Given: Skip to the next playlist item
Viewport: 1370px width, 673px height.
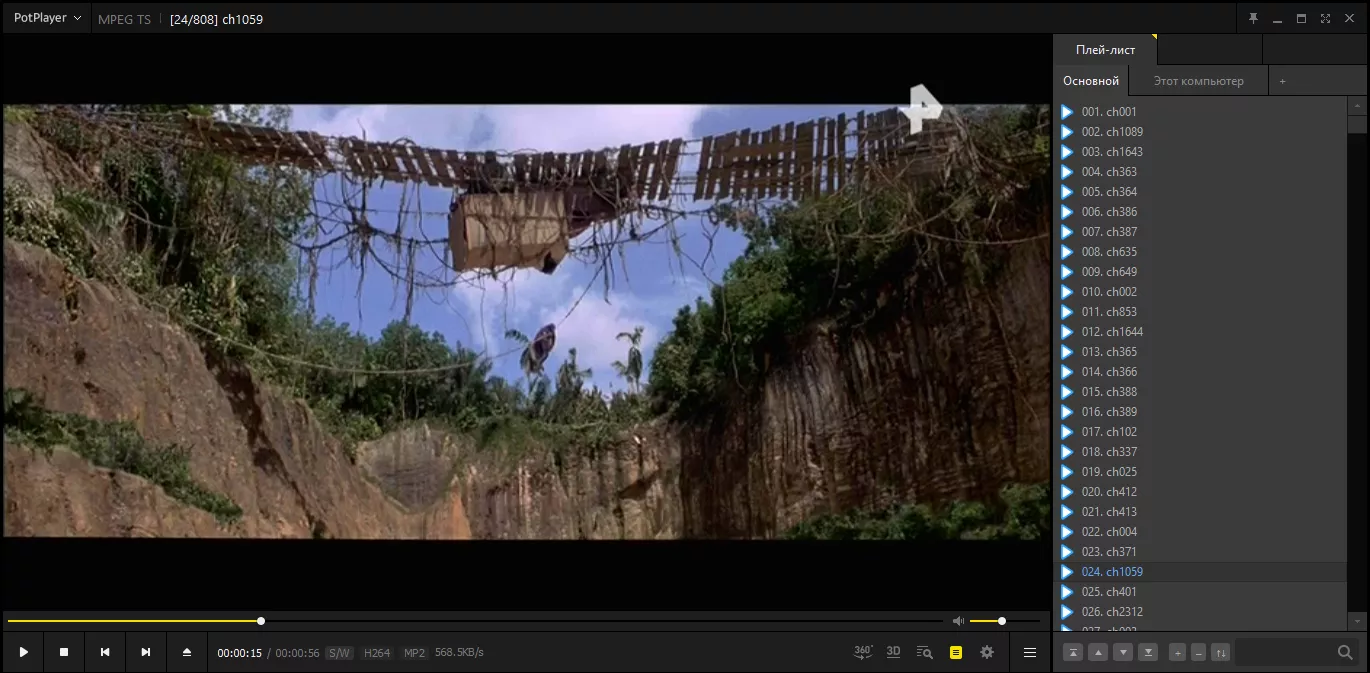Looking at the screenshot, I should click(x=146, y=652).
